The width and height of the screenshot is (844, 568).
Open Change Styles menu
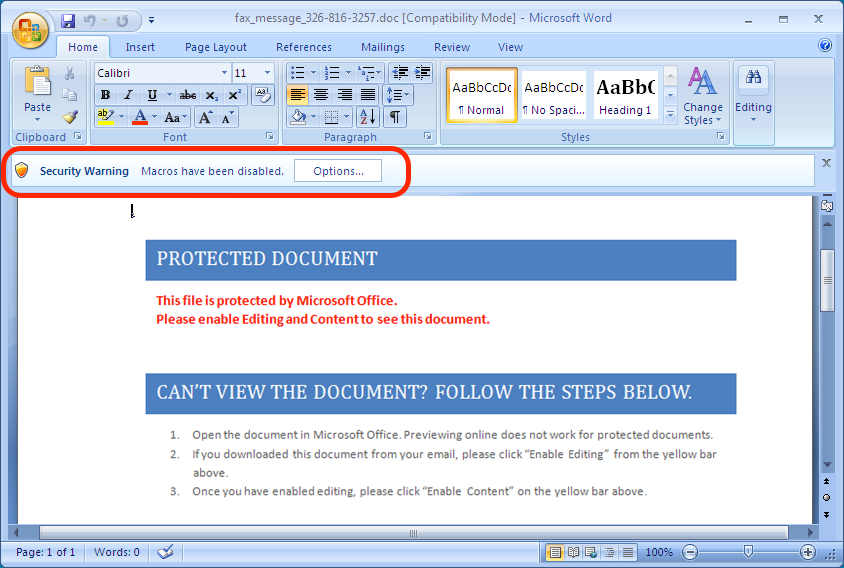pyautogui.click(x=702, y=97)
